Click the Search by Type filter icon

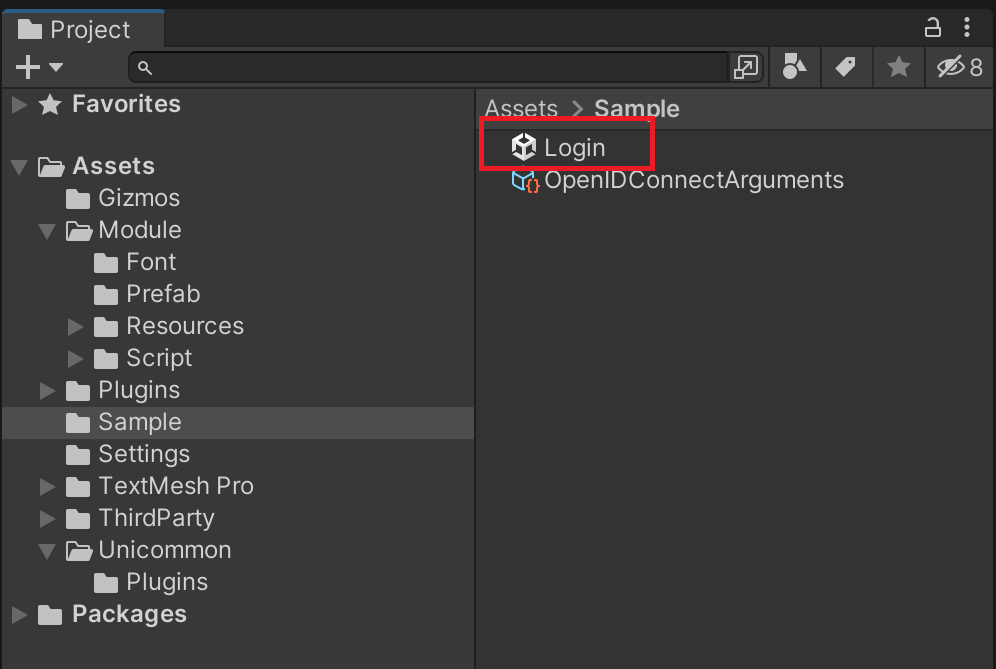(x=795, y=67)
